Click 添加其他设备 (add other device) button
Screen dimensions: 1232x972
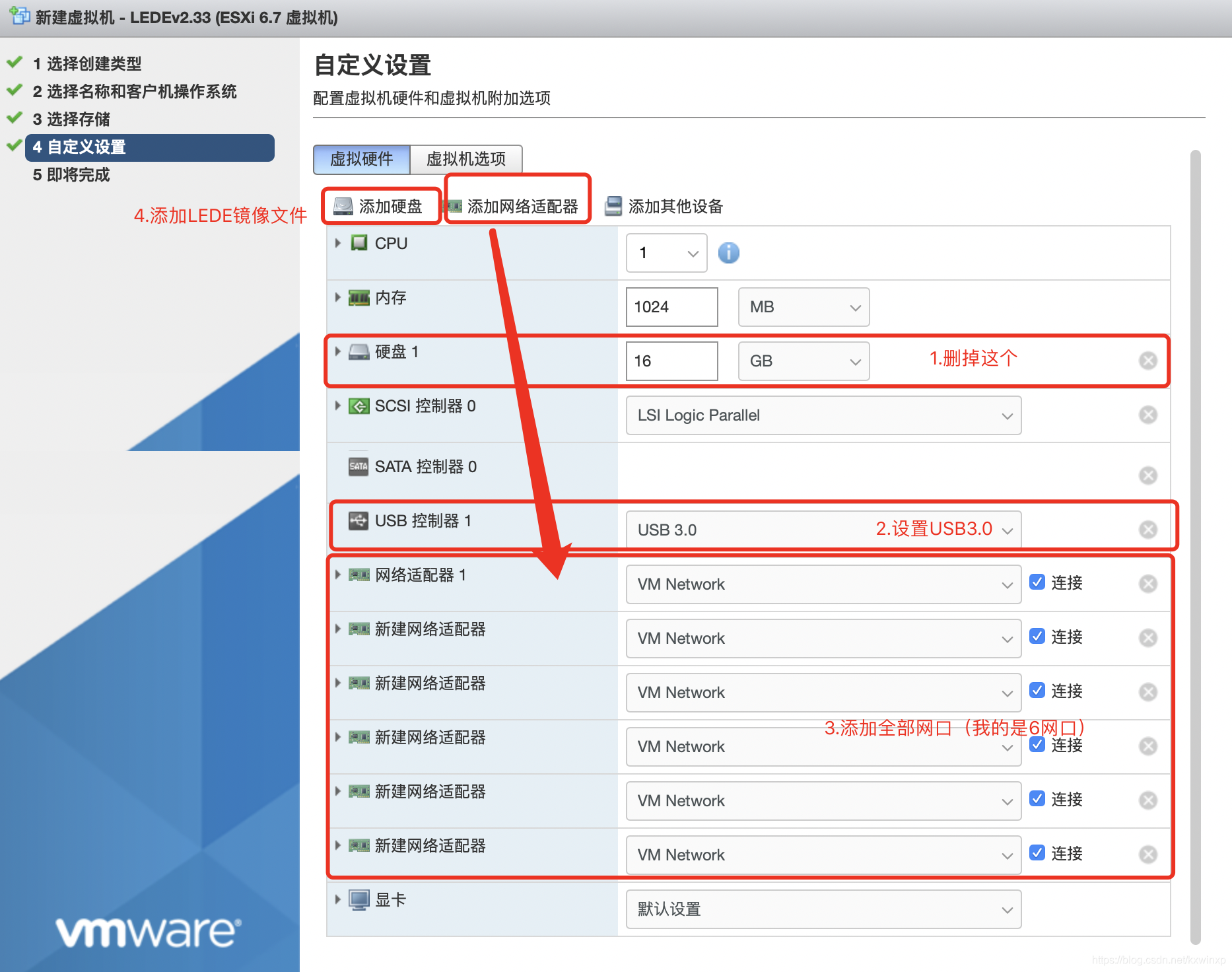click(x=664, y=207)
